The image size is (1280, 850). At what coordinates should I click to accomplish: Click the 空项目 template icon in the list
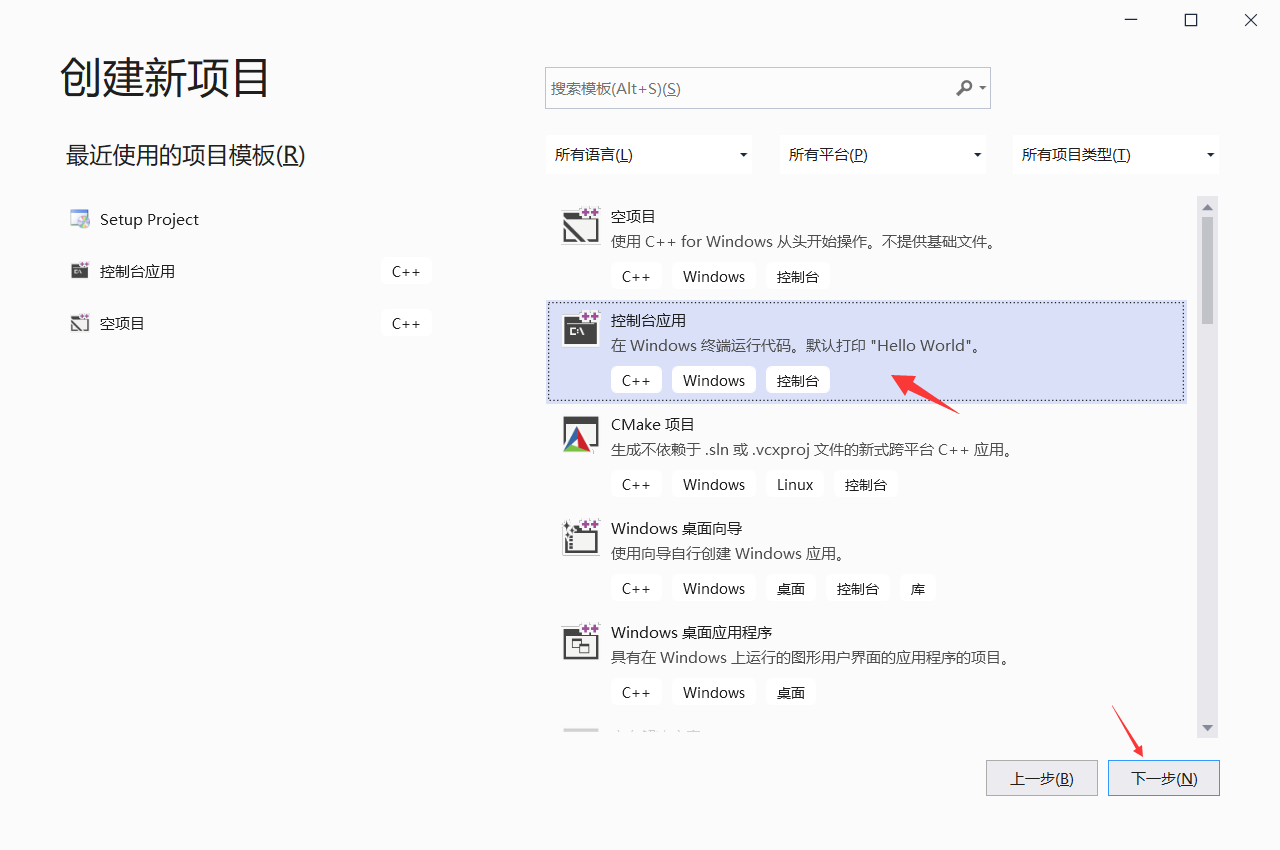coord(581,227)
